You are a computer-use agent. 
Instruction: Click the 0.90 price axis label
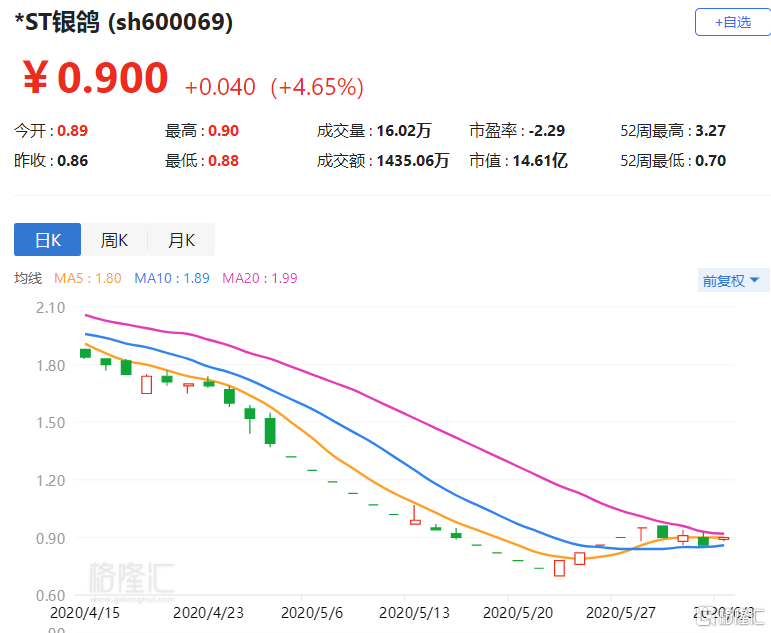[50, 539]
